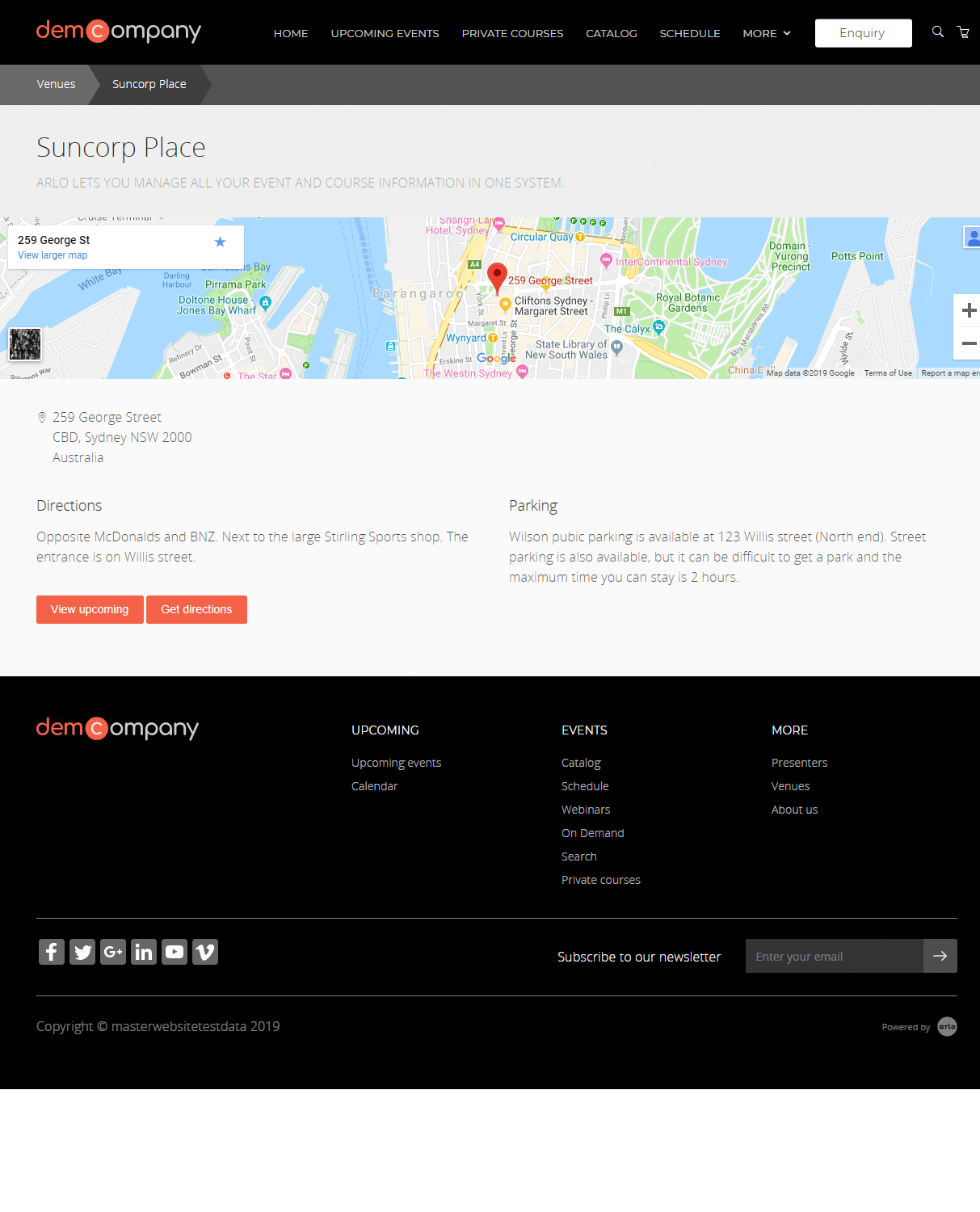Click the red 259 George Street map pin
This screenshot has width=980, height=1212.
coord(497,277)
